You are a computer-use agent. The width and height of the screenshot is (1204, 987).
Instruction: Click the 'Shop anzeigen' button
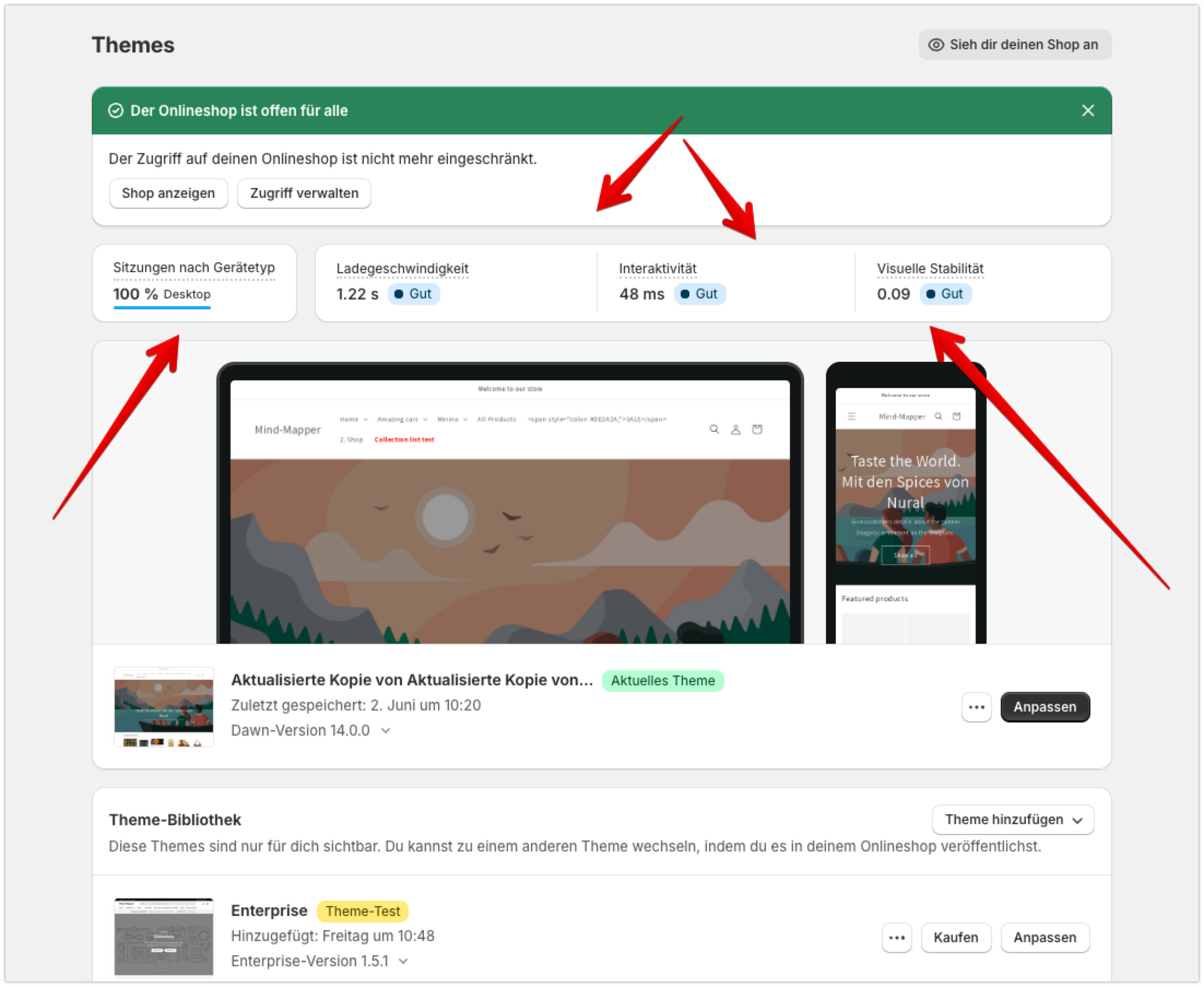click(168, 193)
